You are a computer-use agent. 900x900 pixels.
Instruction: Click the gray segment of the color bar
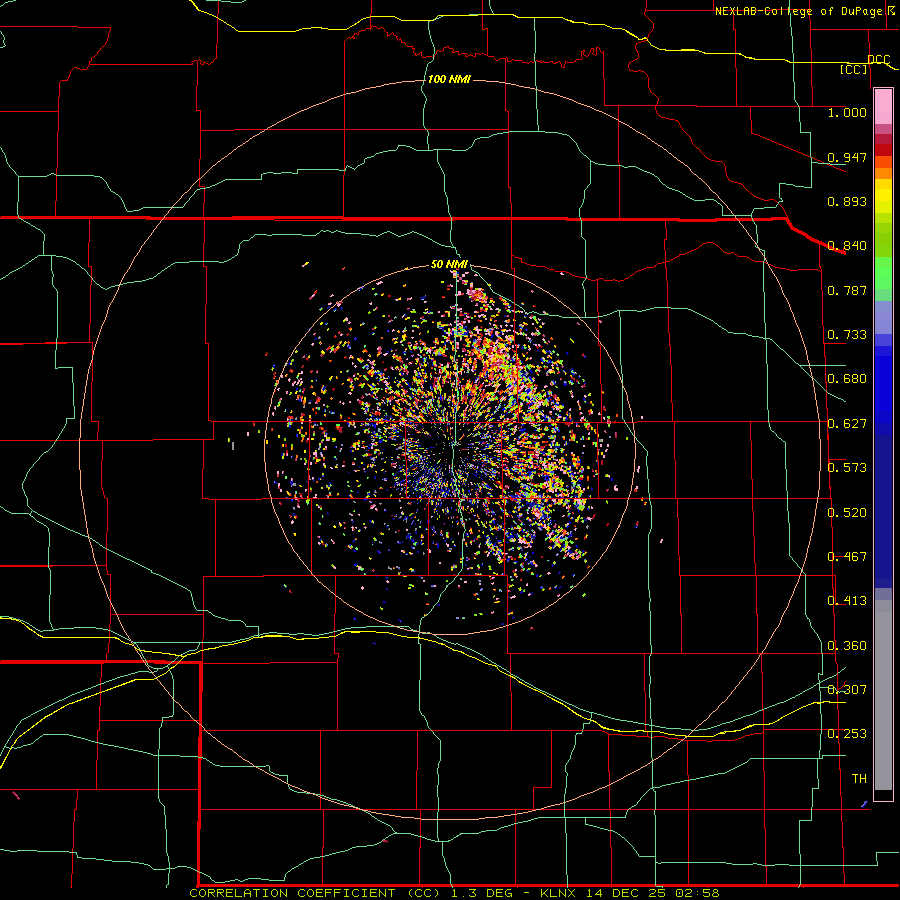pyautogui.click(x=883, y=695)
